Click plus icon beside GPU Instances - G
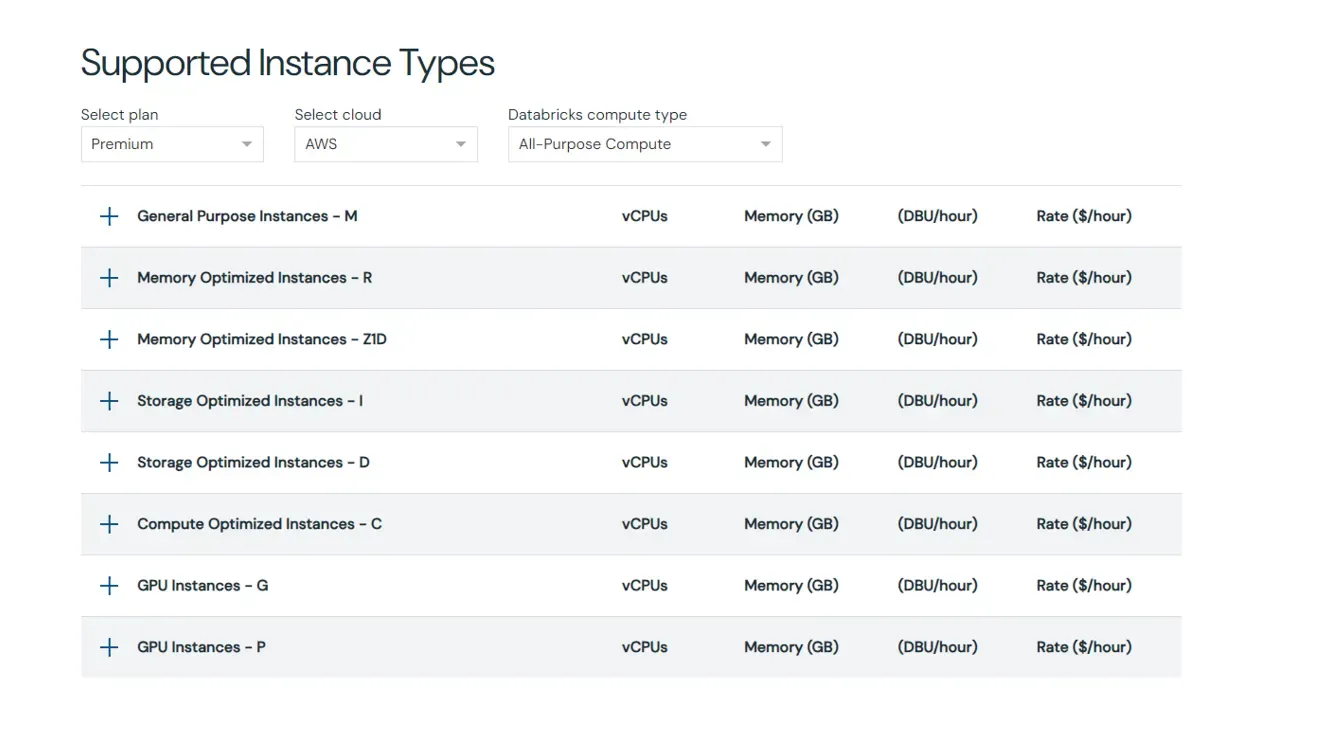The image size is (1335, 755). point(109,586)
